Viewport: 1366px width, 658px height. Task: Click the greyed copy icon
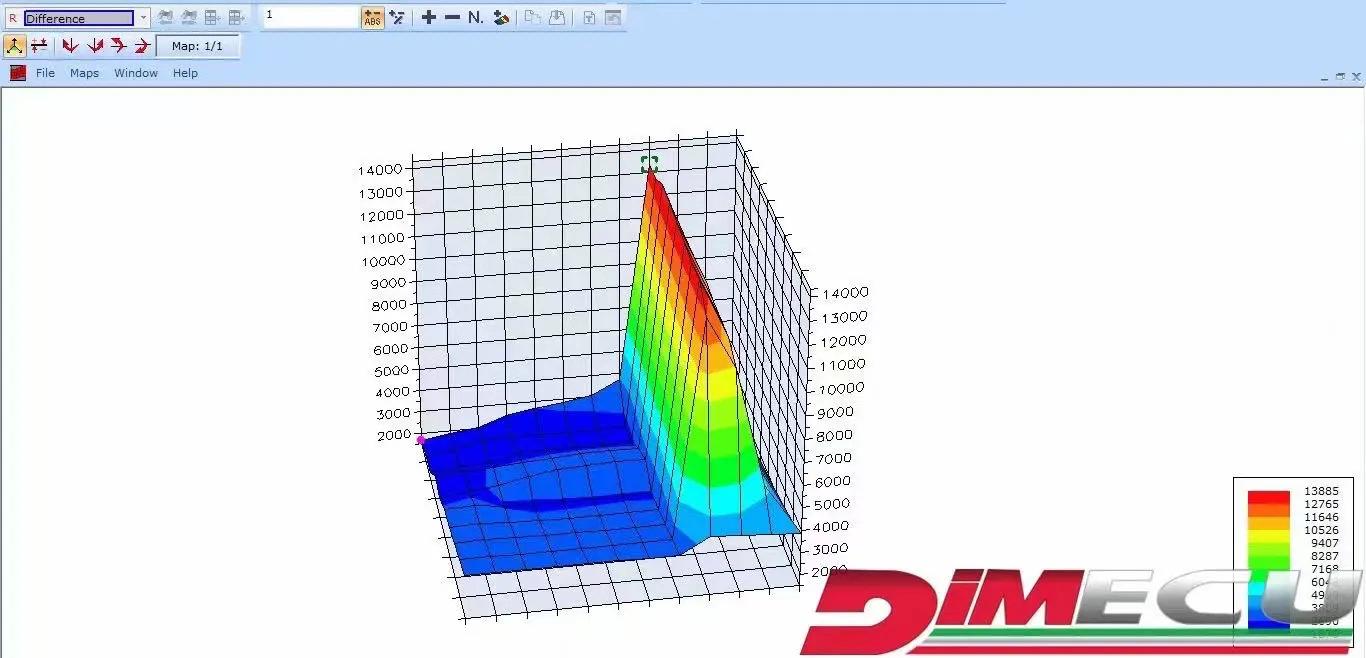(x=533, y=17)
